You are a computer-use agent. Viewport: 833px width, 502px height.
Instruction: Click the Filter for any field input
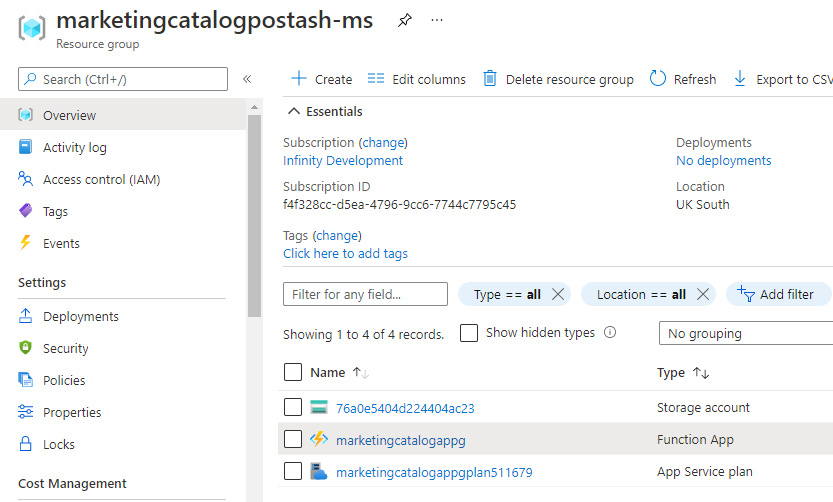[365, 294]
